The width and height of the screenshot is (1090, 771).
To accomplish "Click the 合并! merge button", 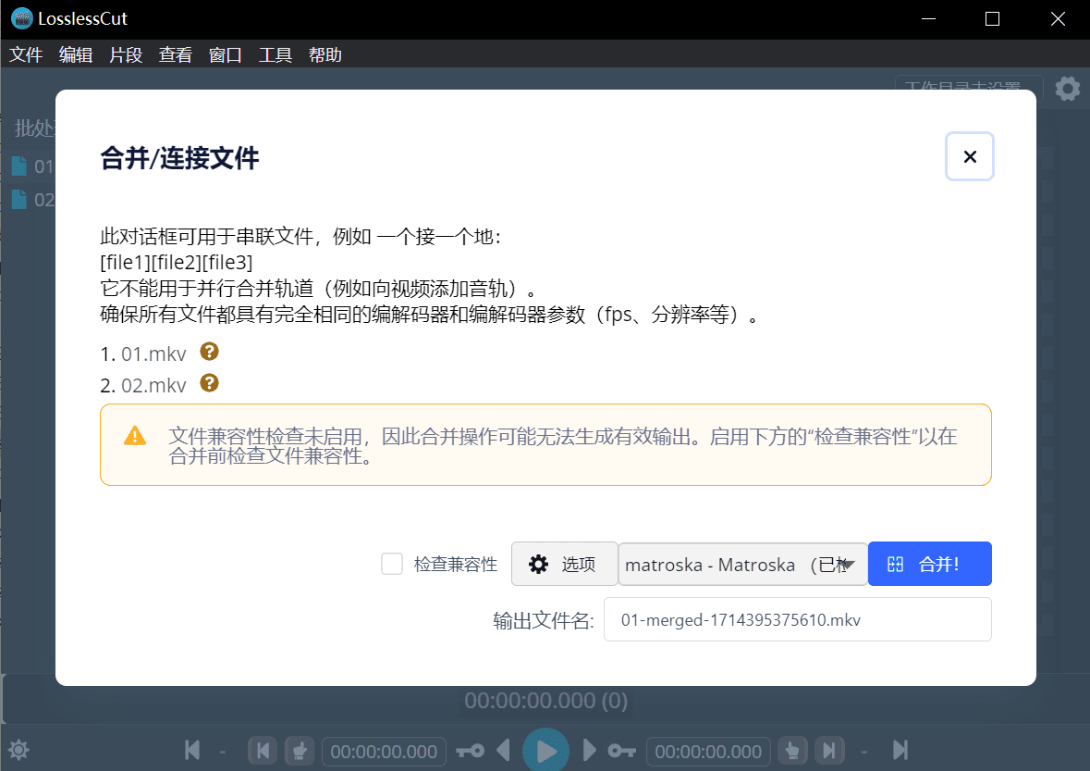I will point(929,564).
